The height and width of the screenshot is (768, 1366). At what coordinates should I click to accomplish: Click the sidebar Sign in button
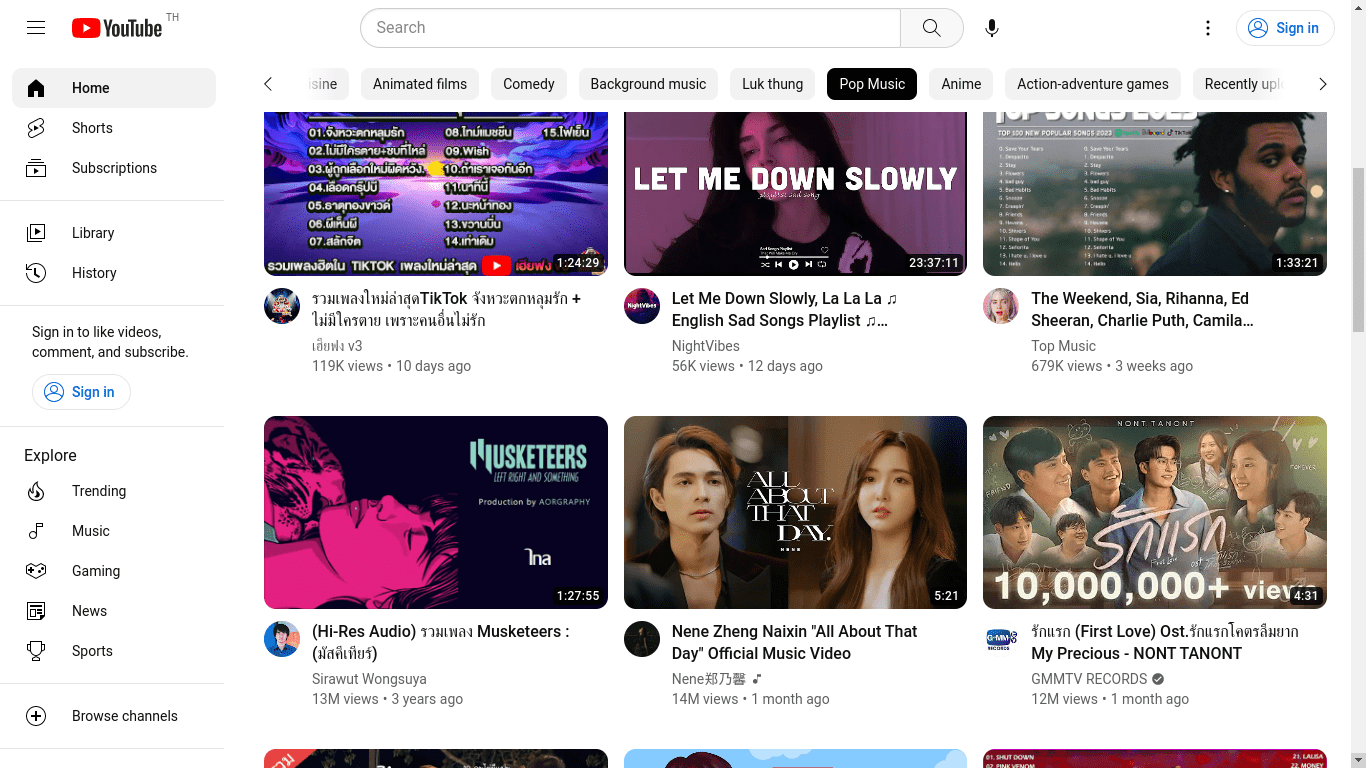point(81,392)
